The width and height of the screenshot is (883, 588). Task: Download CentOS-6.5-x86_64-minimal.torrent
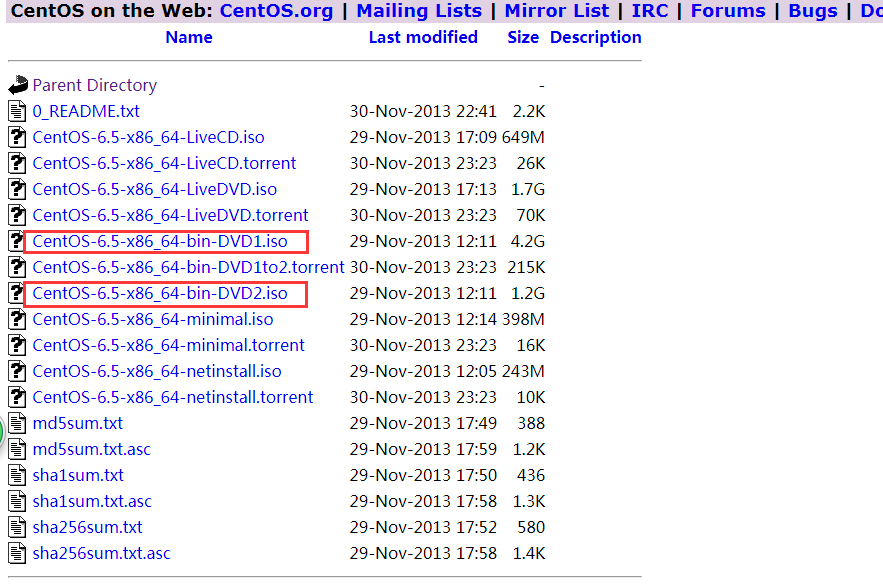pyautogui.click(x=168, y=345)
